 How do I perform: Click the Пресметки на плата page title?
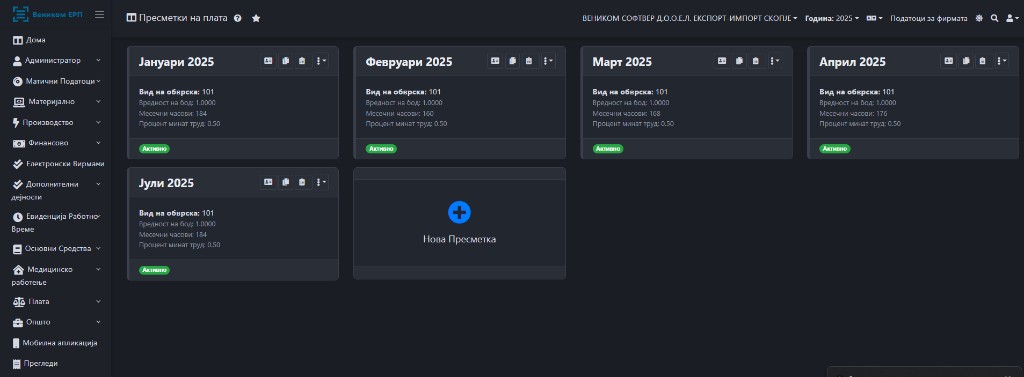click(x=184, y=18)
